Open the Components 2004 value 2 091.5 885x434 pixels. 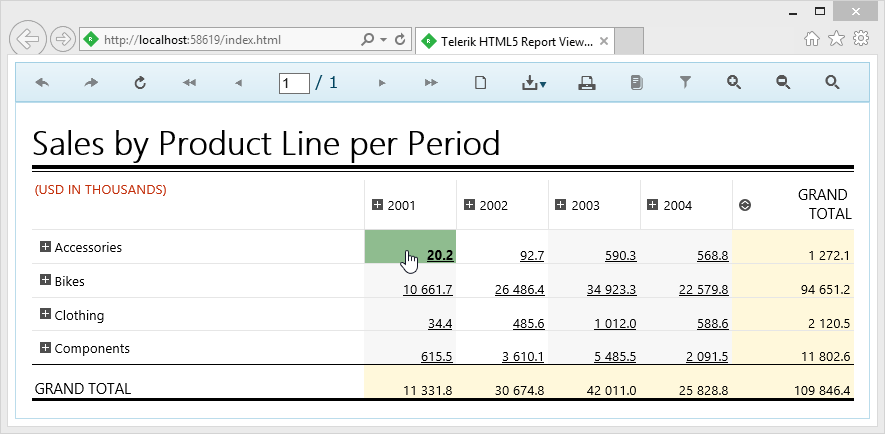coord(707,357)
